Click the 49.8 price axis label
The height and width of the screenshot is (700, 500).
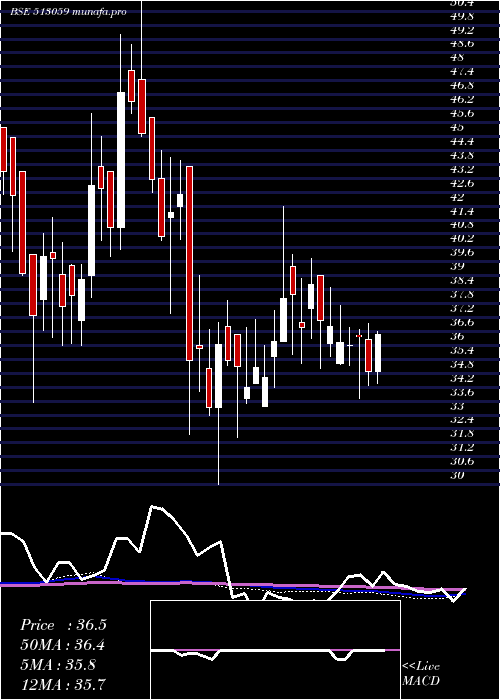point(462,16)
